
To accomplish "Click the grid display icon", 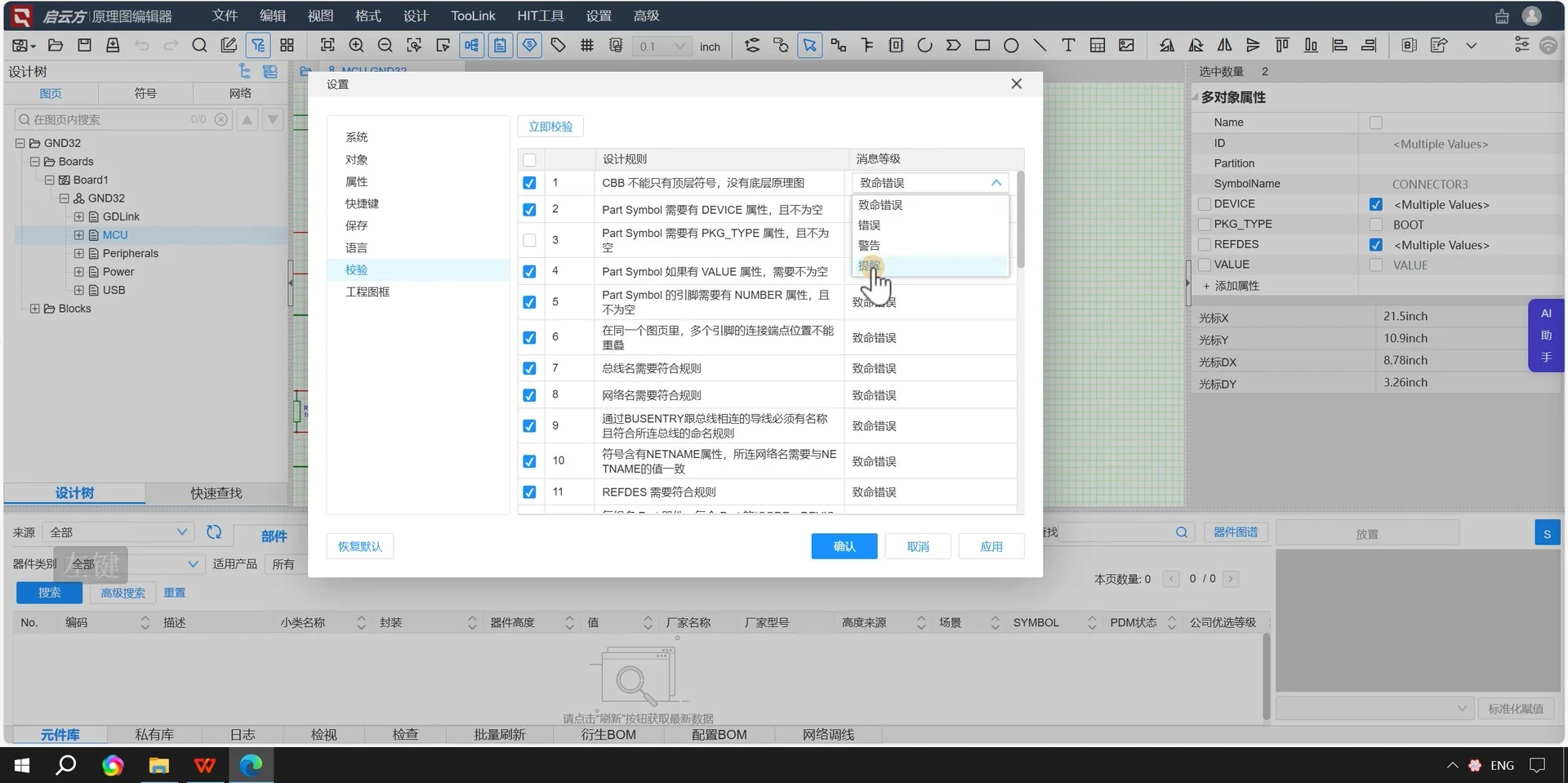I will [586, 45].
